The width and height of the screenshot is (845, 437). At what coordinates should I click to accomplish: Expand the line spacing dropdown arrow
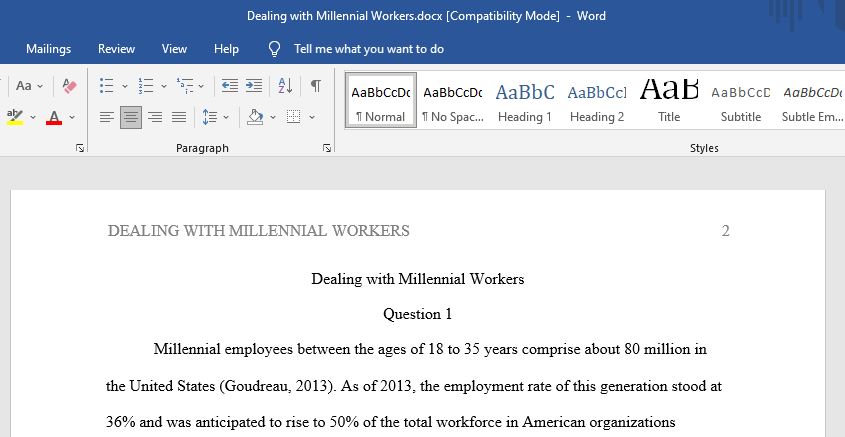[x=226, y=117]
